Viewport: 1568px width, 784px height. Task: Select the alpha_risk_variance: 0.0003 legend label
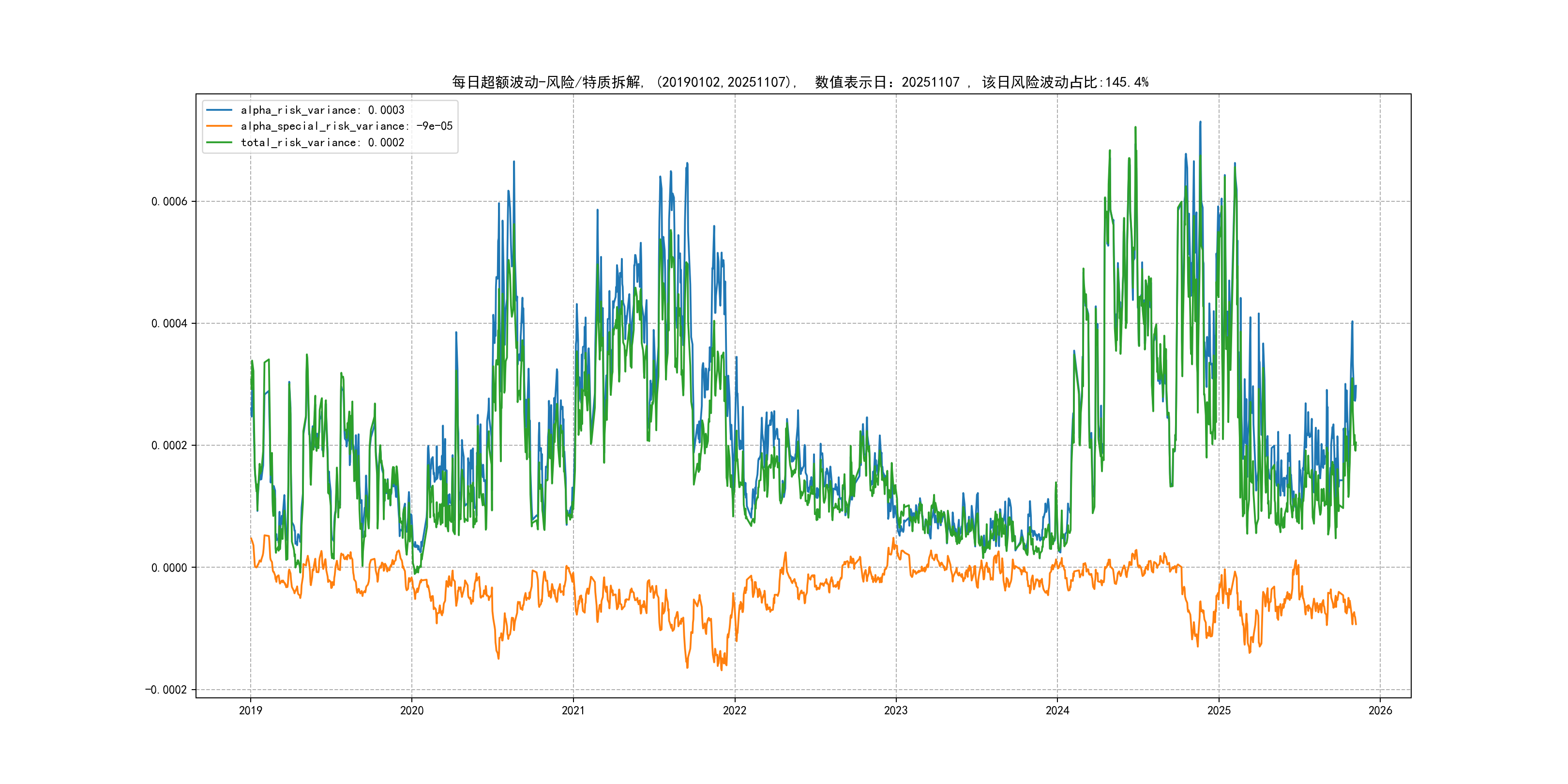coord(322,110)
